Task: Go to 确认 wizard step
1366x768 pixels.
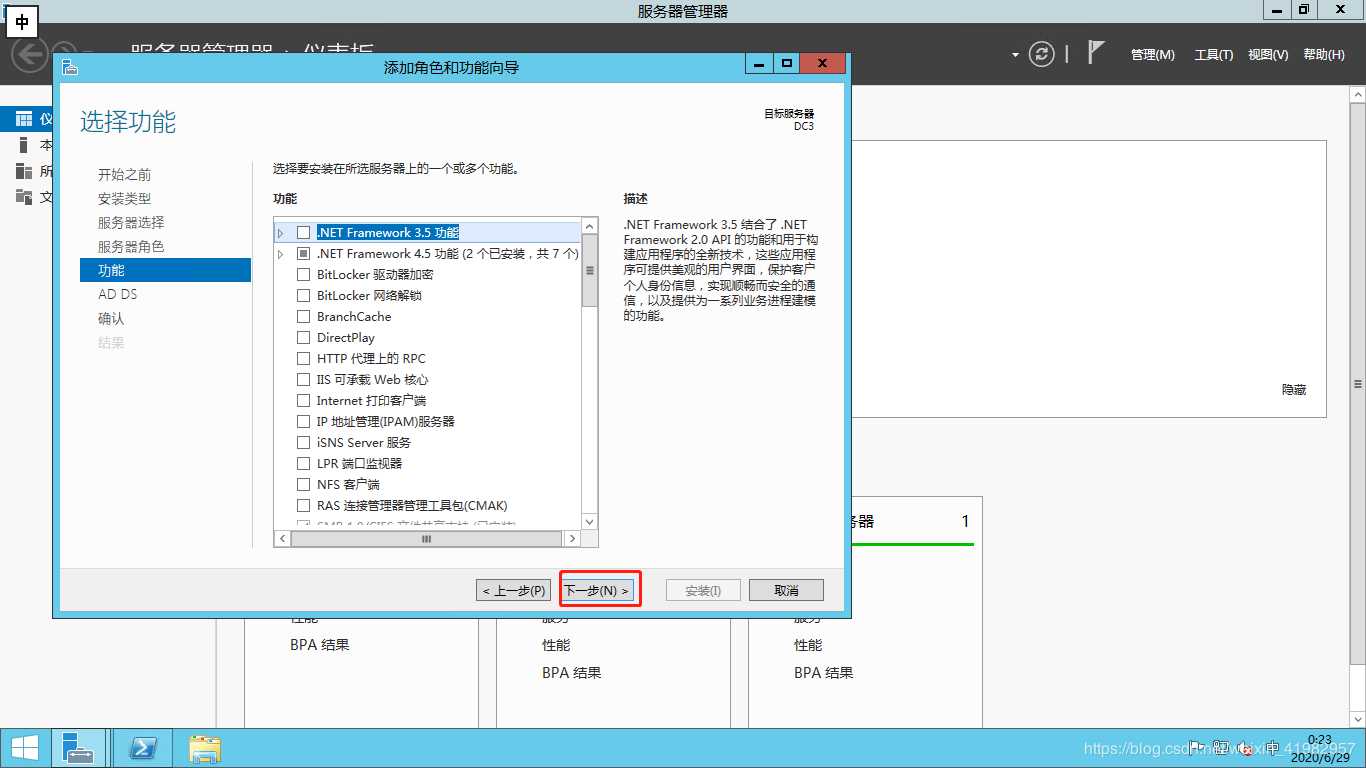Action: pos(112,318)
